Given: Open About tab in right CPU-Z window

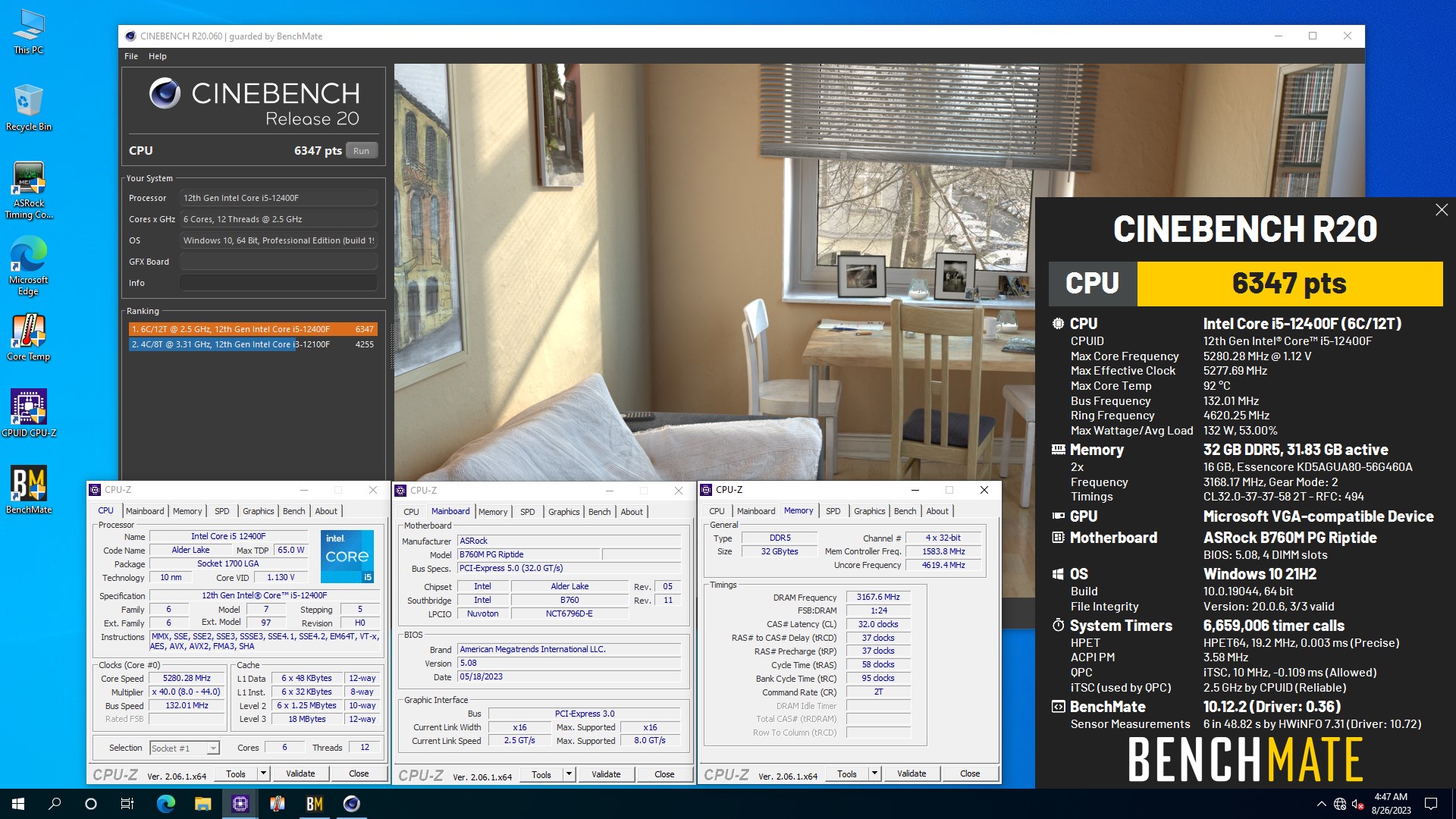Looking at the screenshot, I should (937, 511).
